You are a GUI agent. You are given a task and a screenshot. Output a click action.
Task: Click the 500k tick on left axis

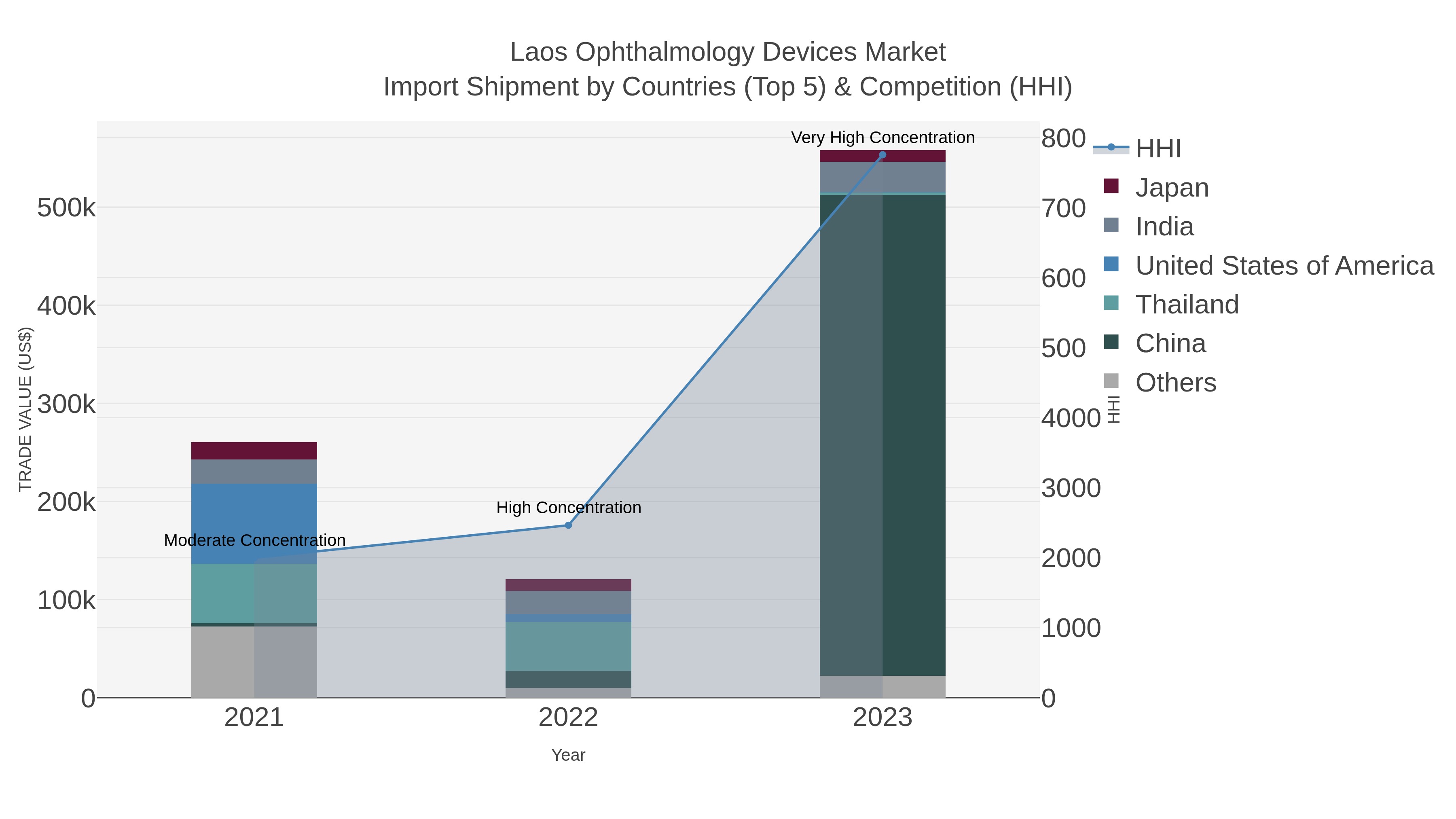click(x=66, y=208)
